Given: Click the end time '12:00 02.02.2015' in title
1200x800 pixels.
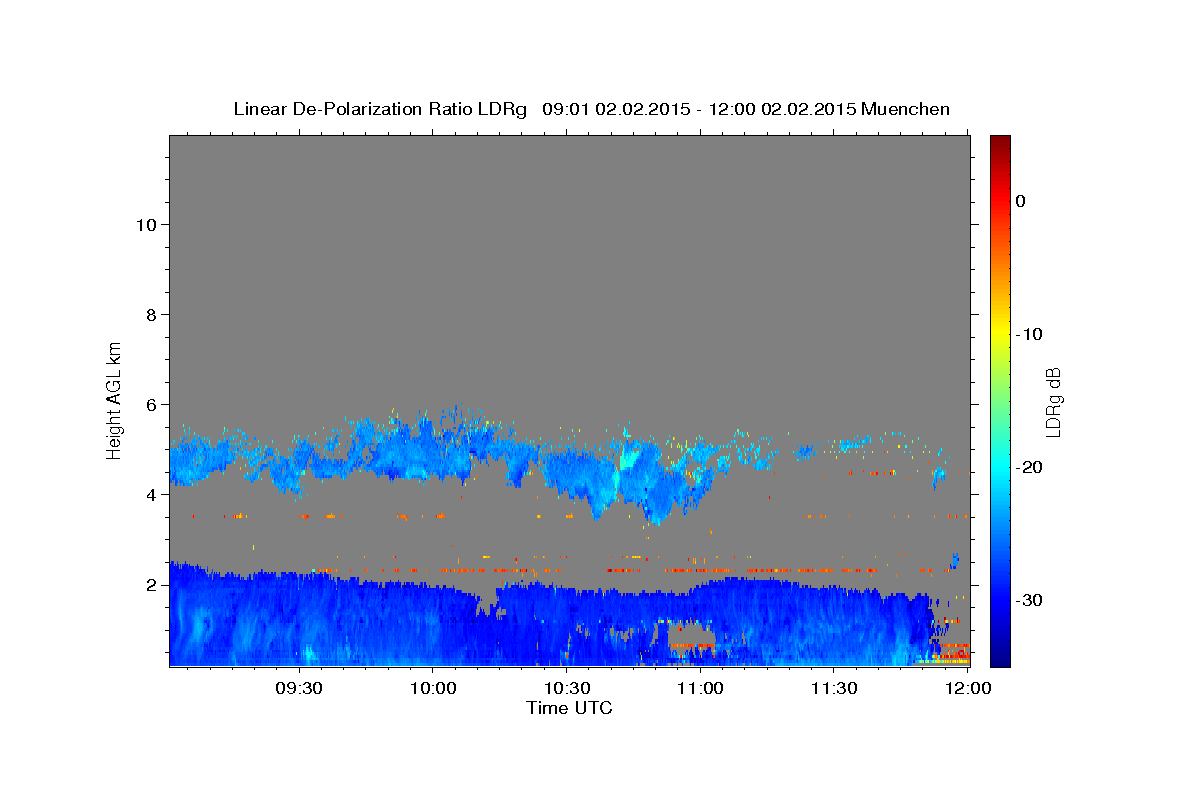Looking at the screenshot, I should pos(781,109).
